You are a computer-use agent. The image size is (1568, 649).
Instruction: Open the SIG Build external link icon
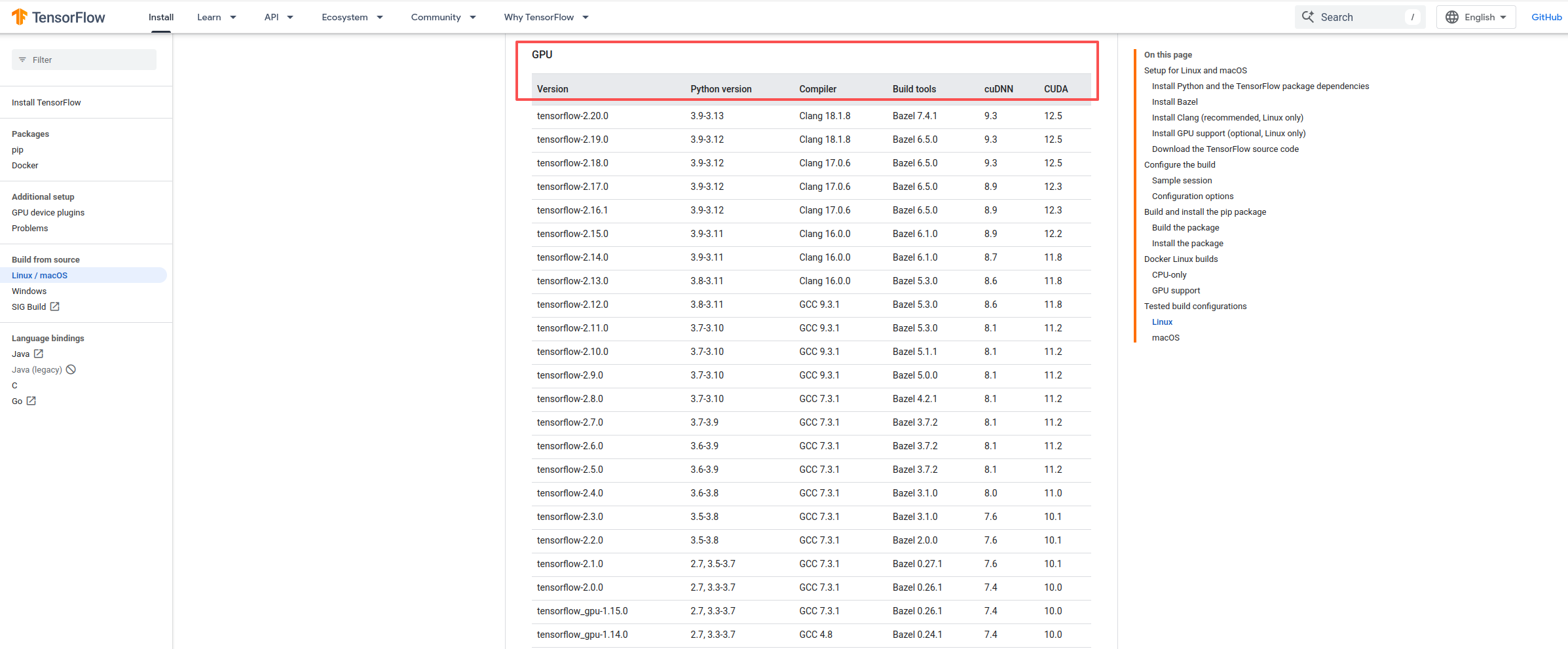tap(55, 306)
